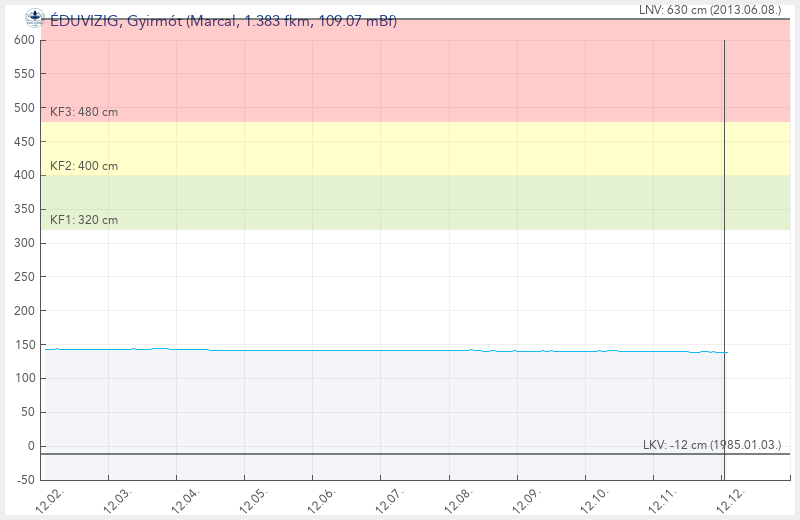The image size is (800, 520).
Task: Click the yellow alert level band
Action: click(x=400, y=148)
